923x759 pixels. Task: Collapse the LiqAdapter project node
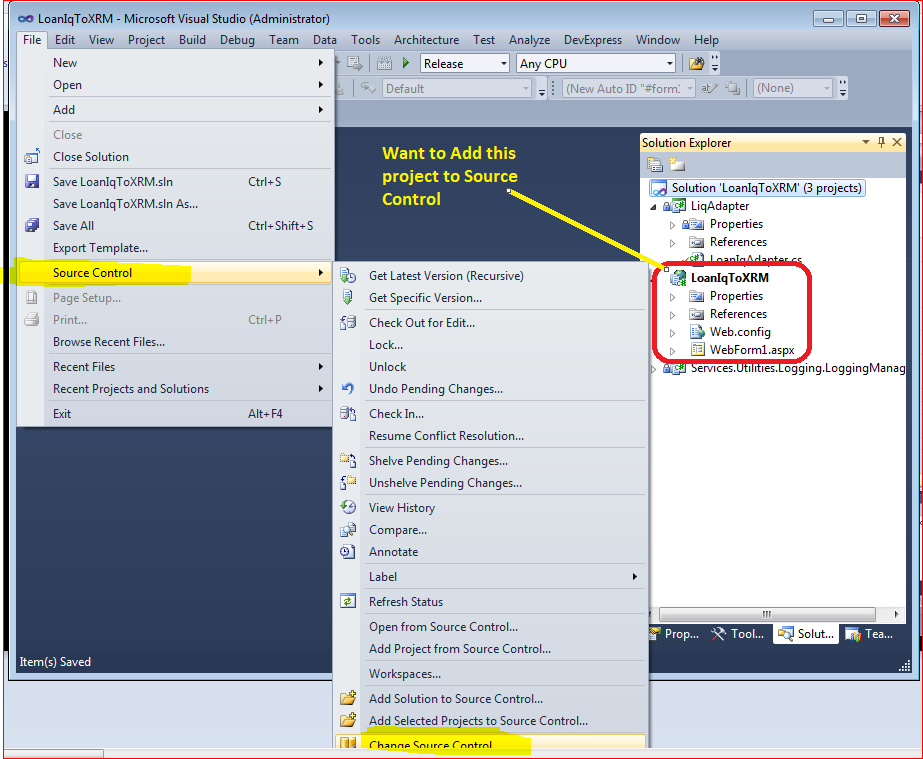pos(653,207)
